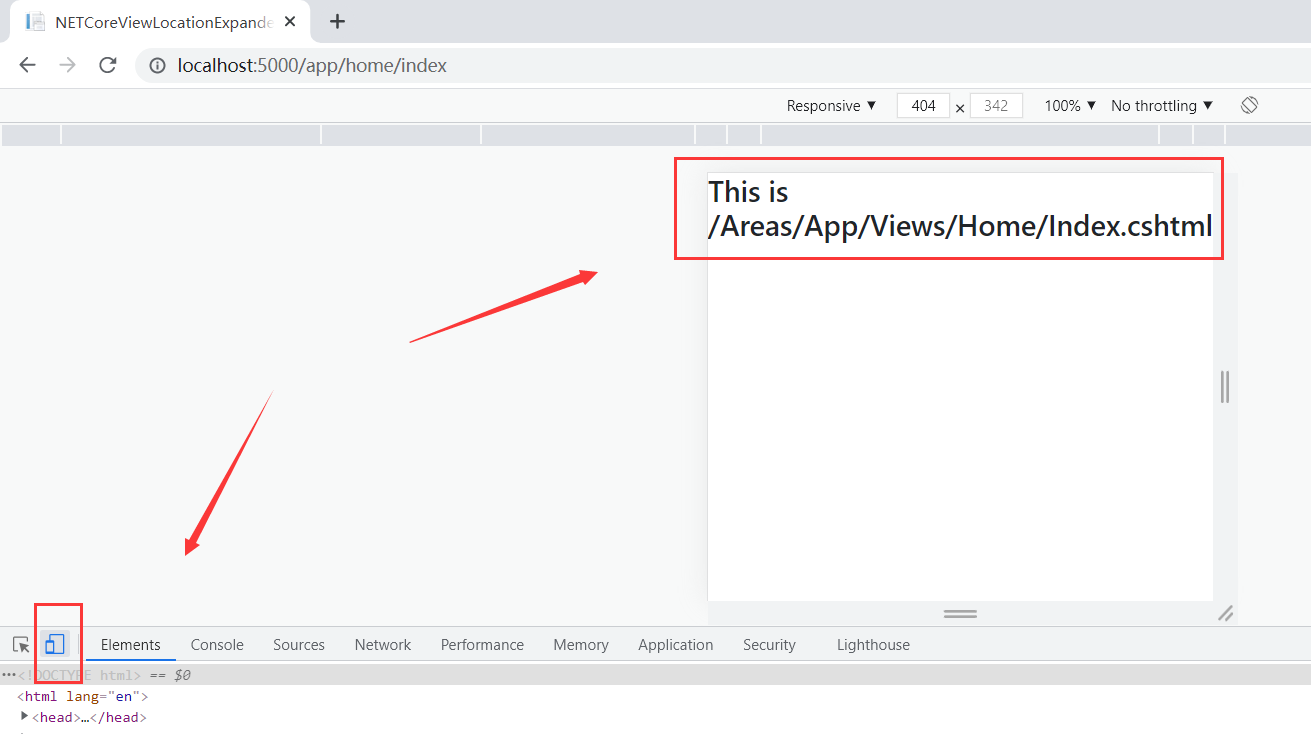Viewport: 1311px width, 734px height.
Task: Click the bottom edge viewport drag handle
Action: [x=960, y=614]
